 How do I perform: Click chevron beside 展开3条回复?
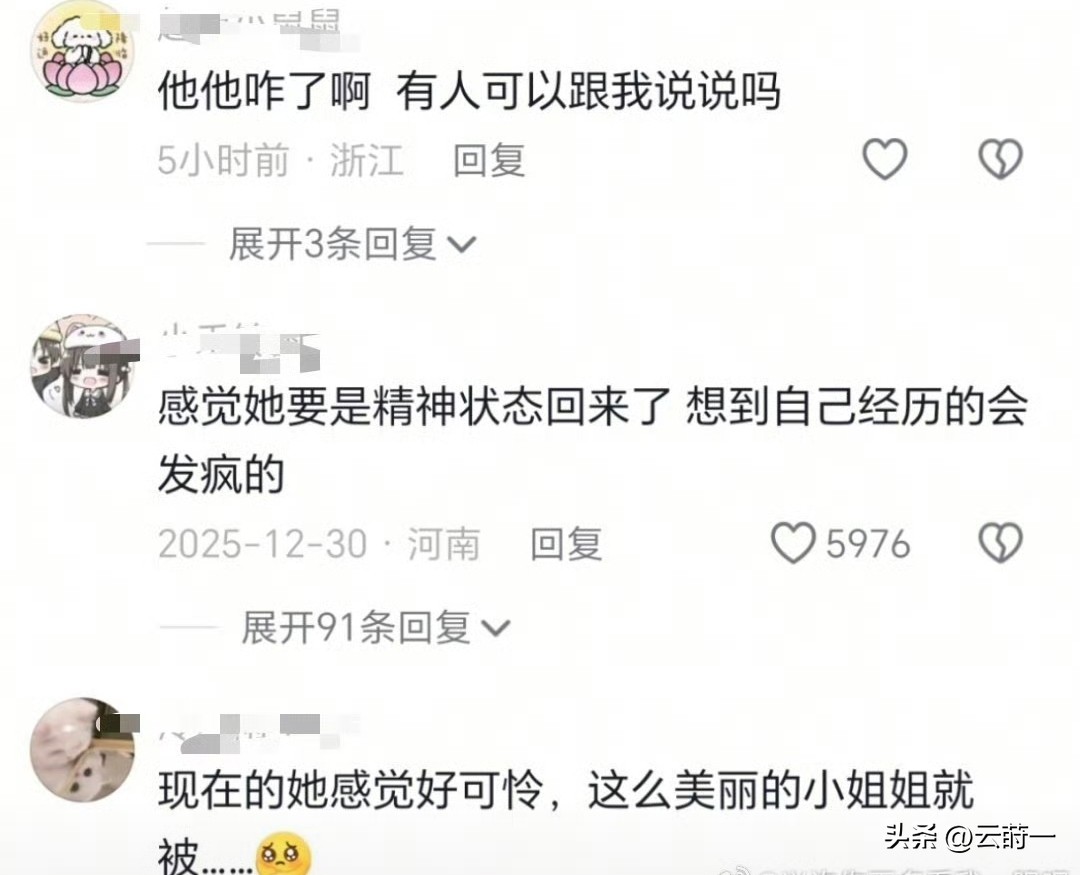coord(461,245)
